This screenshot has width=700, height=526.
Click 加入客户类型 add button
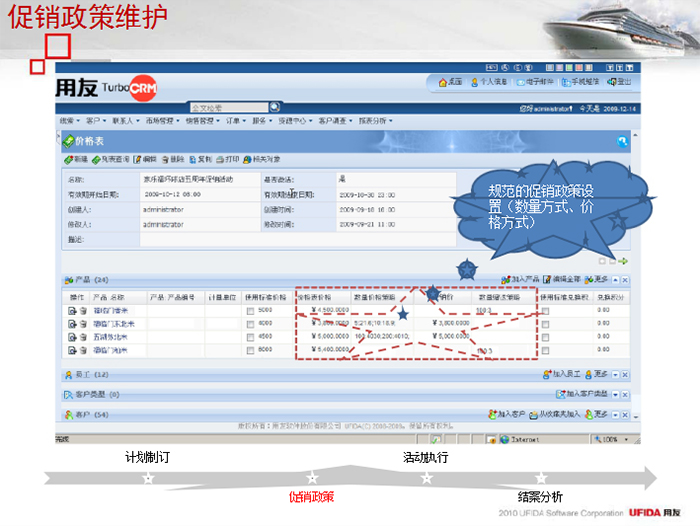pos(582,394)
